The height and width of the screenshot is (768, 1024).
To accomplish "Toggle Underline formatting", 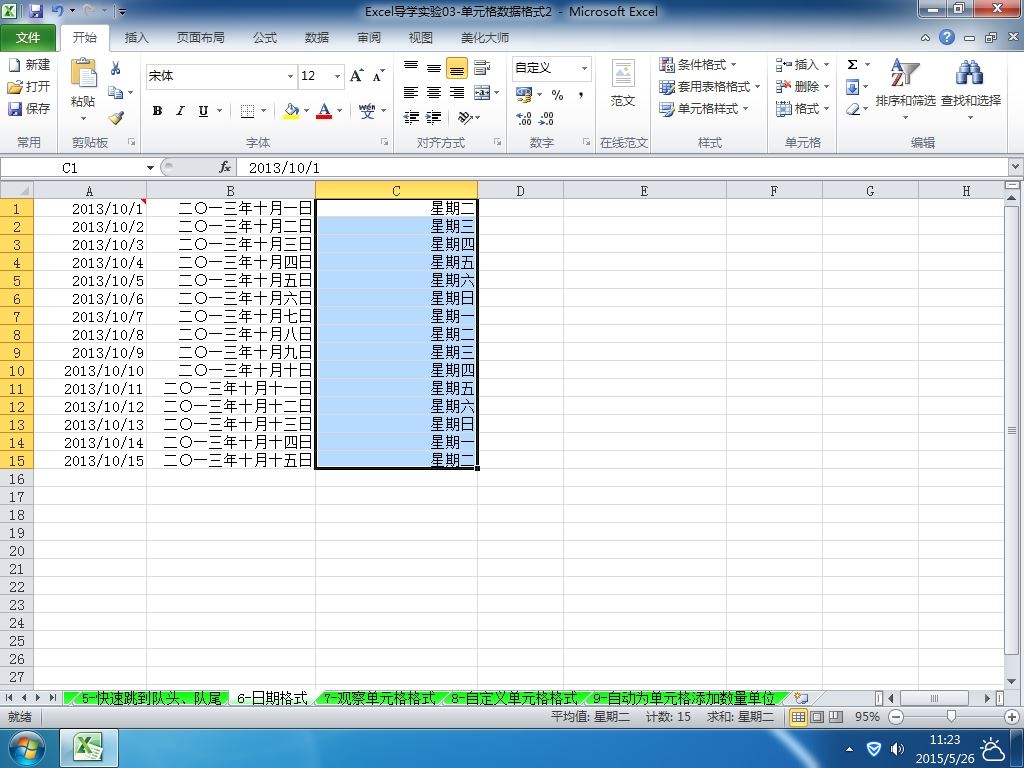I will tap(203, 111).
